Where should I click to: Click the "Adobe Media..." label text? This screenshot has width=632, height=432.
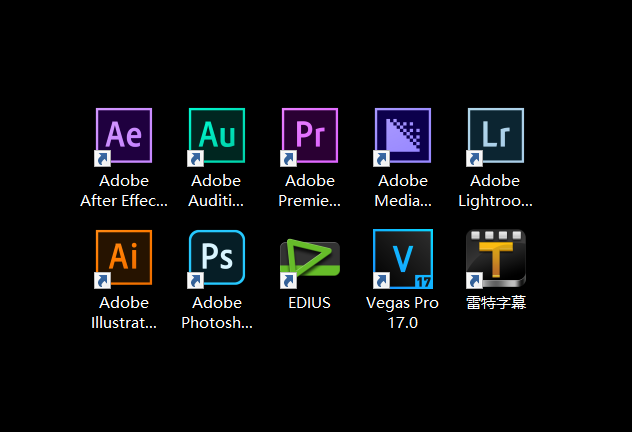(x=403, y=191)
